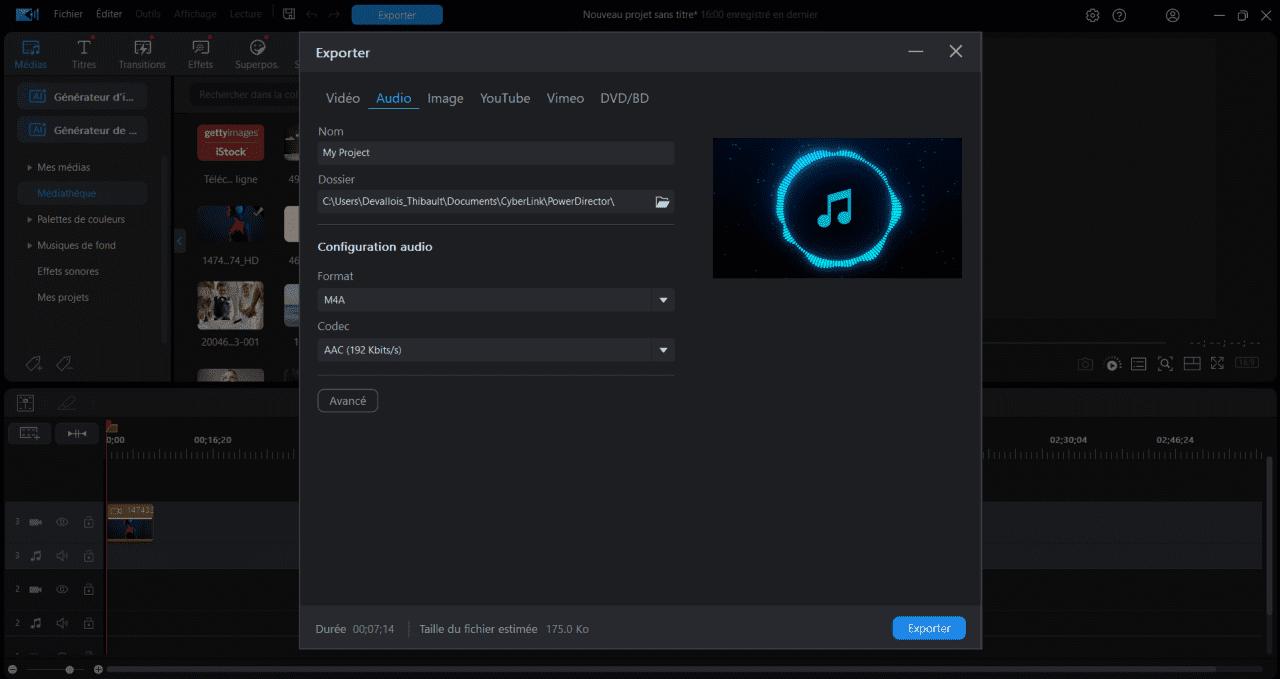Screen dimensions: 1280x679
Task: Collapse the media library side panel arrow
Action: point(180,241)
